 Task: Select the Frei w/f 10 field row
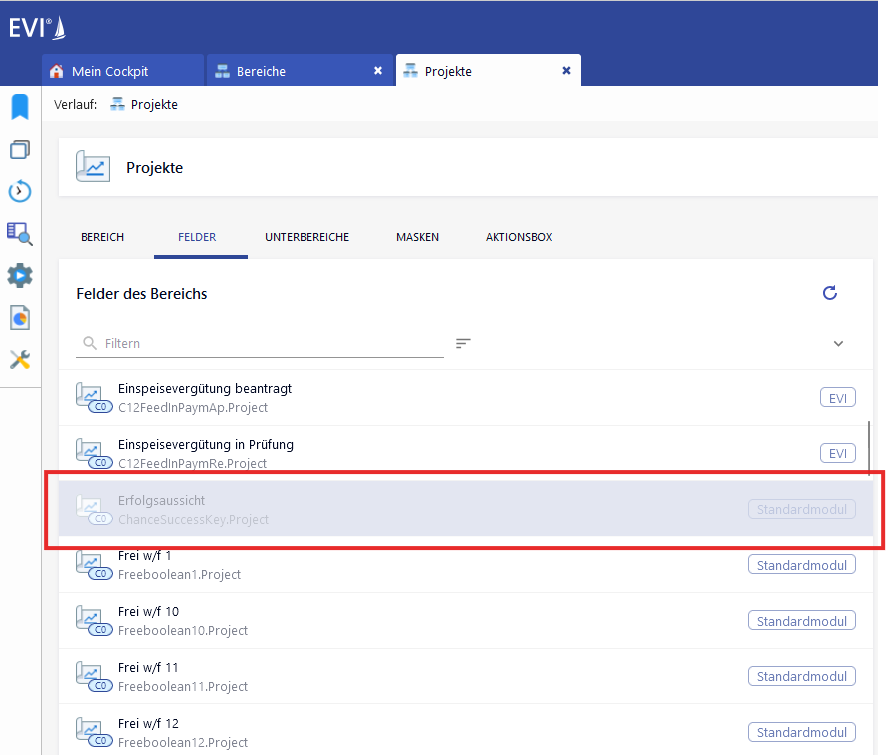(400, 620)
